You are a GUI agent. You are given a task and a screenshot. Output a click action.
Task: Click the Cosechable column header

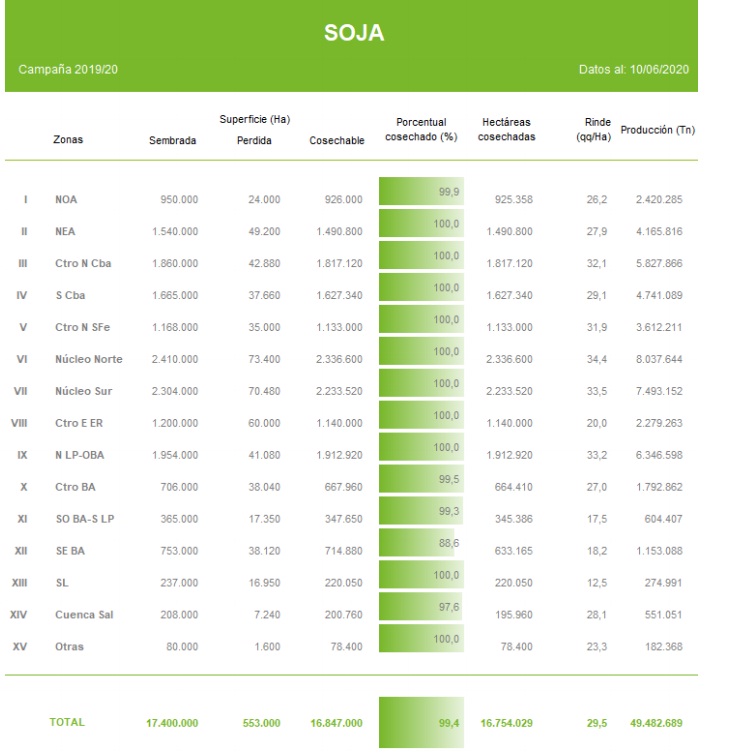(x=336, y=141)
